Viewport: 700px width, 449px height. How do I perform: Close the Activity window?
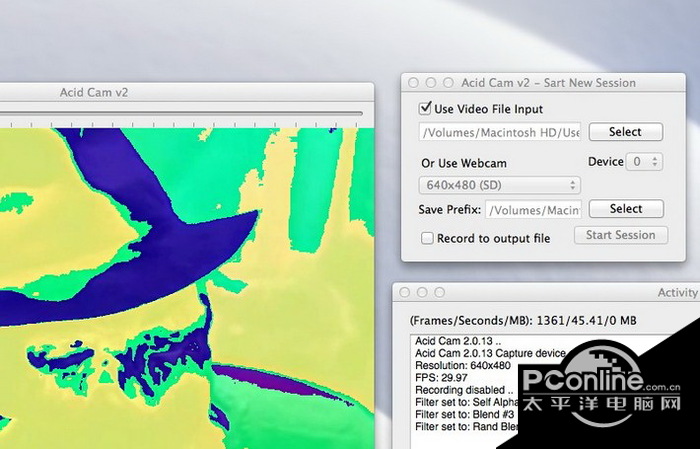click(404, 292)
